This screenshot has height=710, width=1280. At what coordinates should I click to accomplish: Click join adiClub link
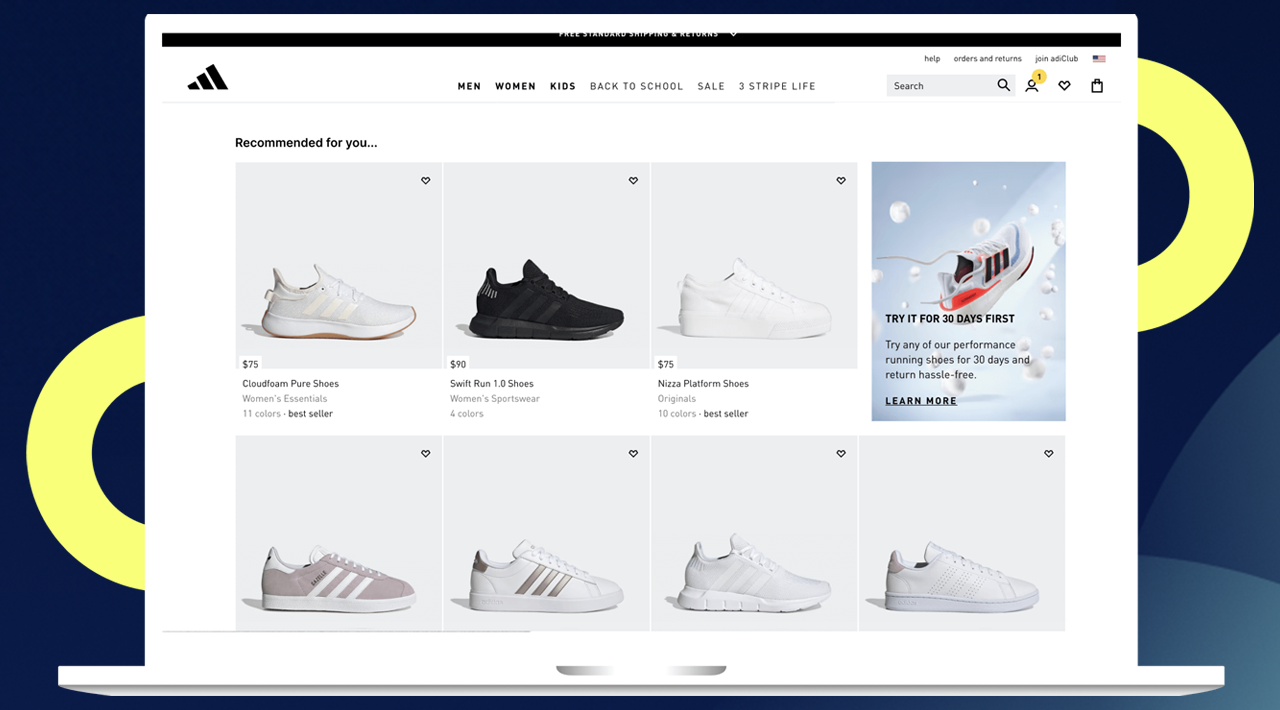1057,59
